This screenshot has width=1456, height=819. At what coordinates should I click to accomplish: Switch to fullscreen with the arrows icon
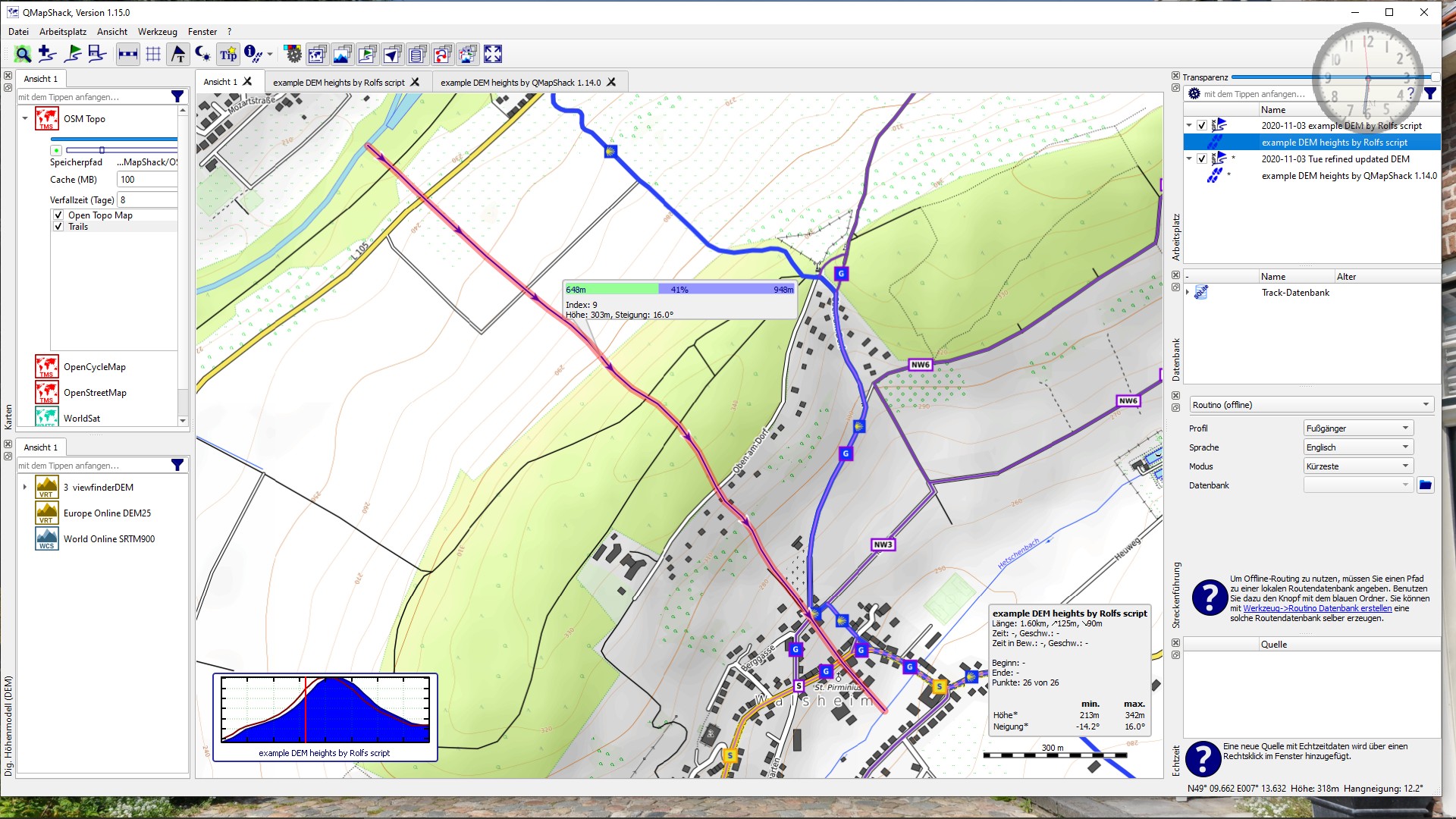click(x=493, y=54)
